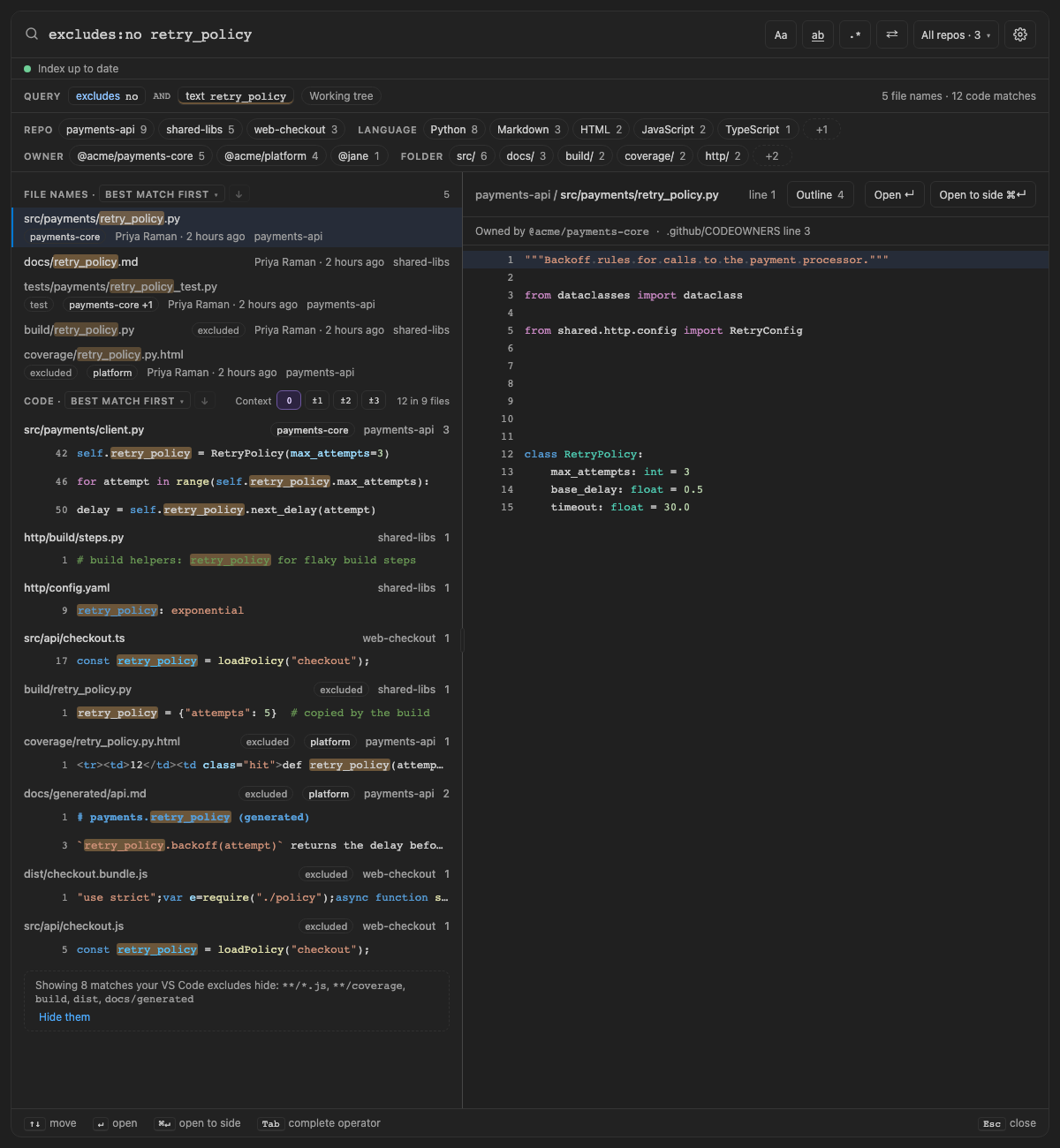Open http/config.yaml match line 9
1060x1148 pixels.
pos(237,610)
